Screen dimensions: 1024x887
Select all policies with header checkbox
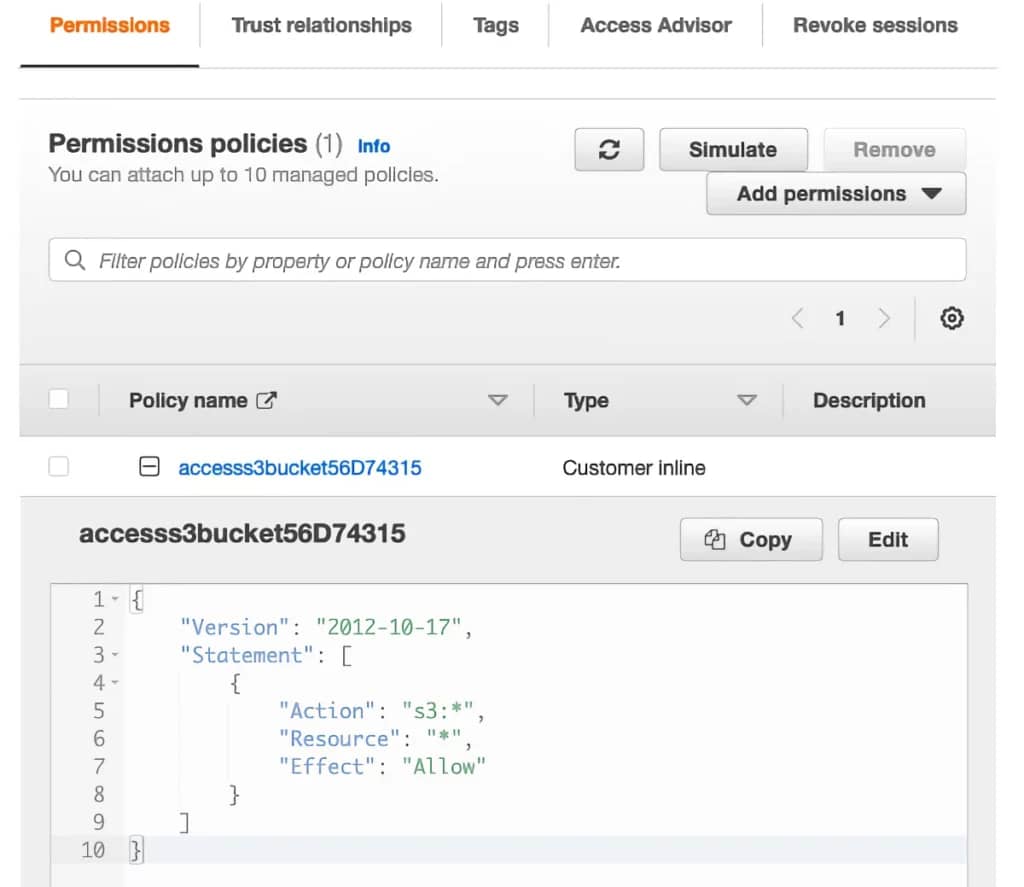59,399
